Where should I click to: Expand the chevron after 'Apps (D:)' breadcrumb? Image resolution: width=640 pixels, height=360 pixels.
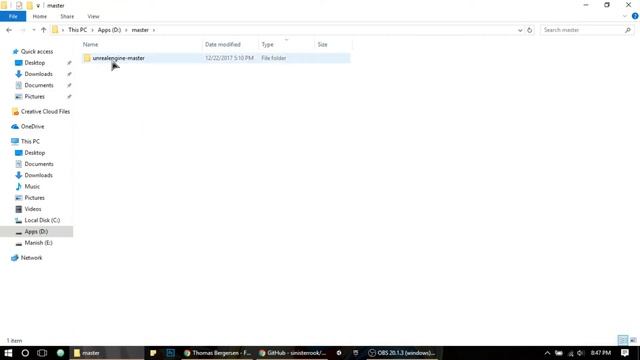click(x=126, y=30)
